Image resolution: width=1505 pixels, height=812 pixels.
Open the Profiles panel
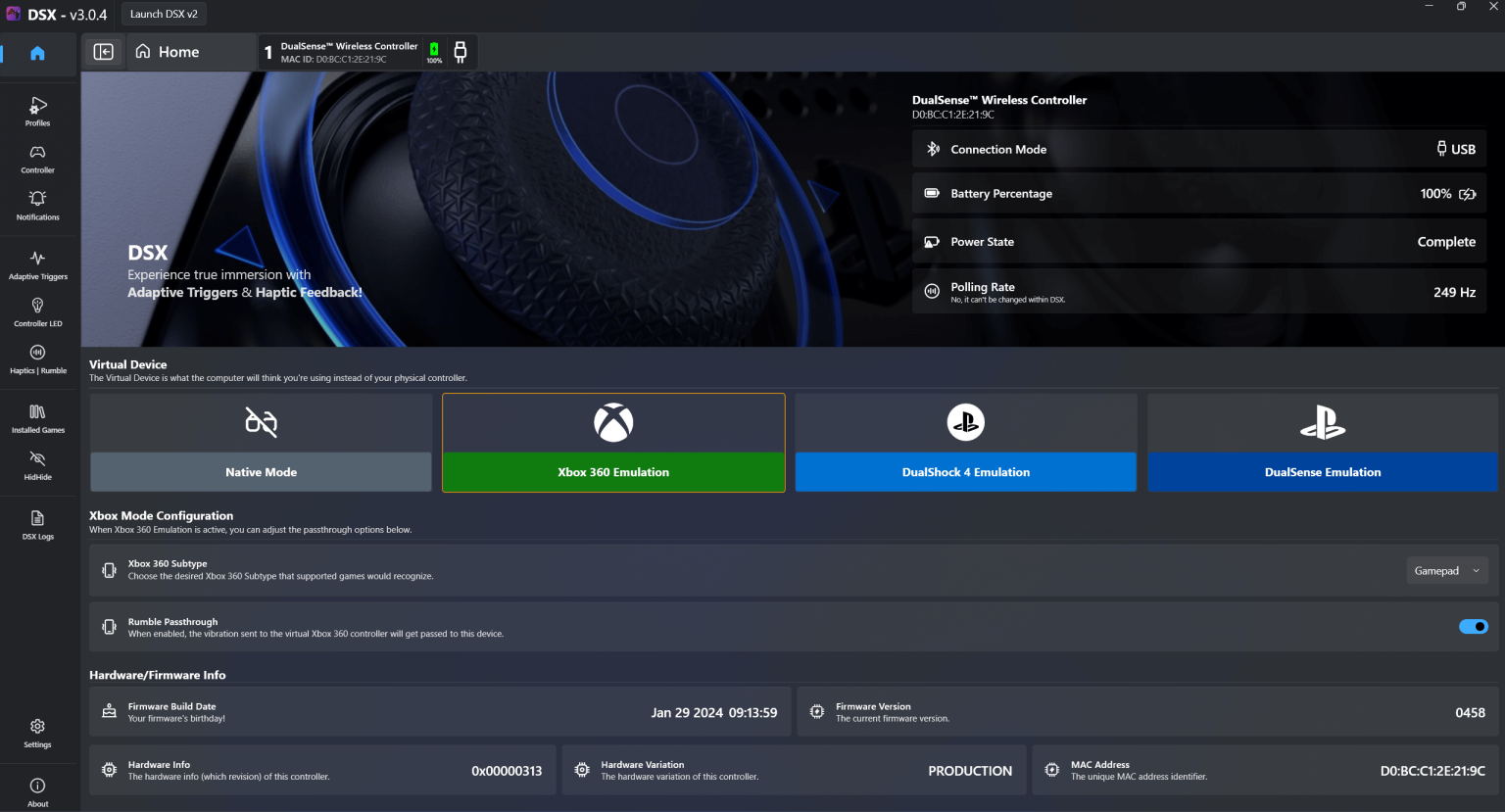(x=37, y=111)
